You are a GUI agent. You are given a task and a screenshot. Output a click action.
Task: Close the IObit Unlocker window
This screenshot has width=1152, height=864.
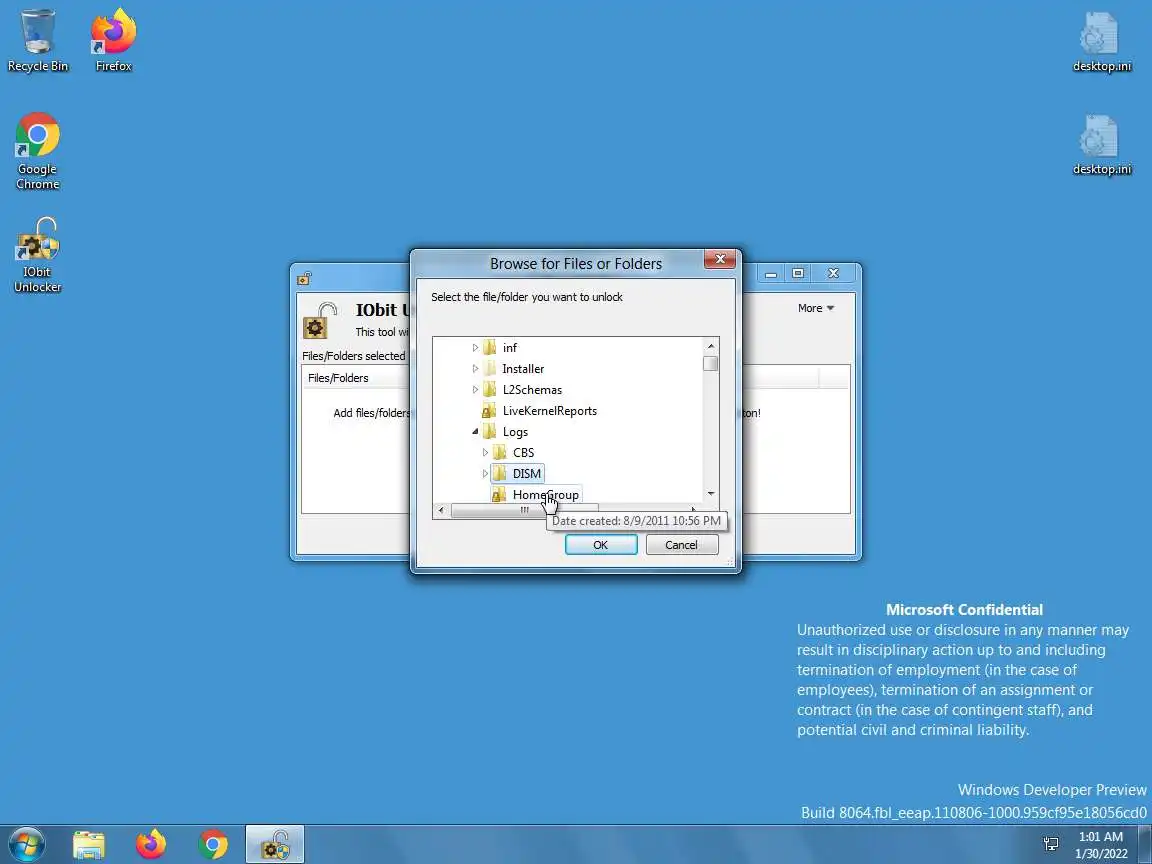pyautogui.click(x=833, y=273)
